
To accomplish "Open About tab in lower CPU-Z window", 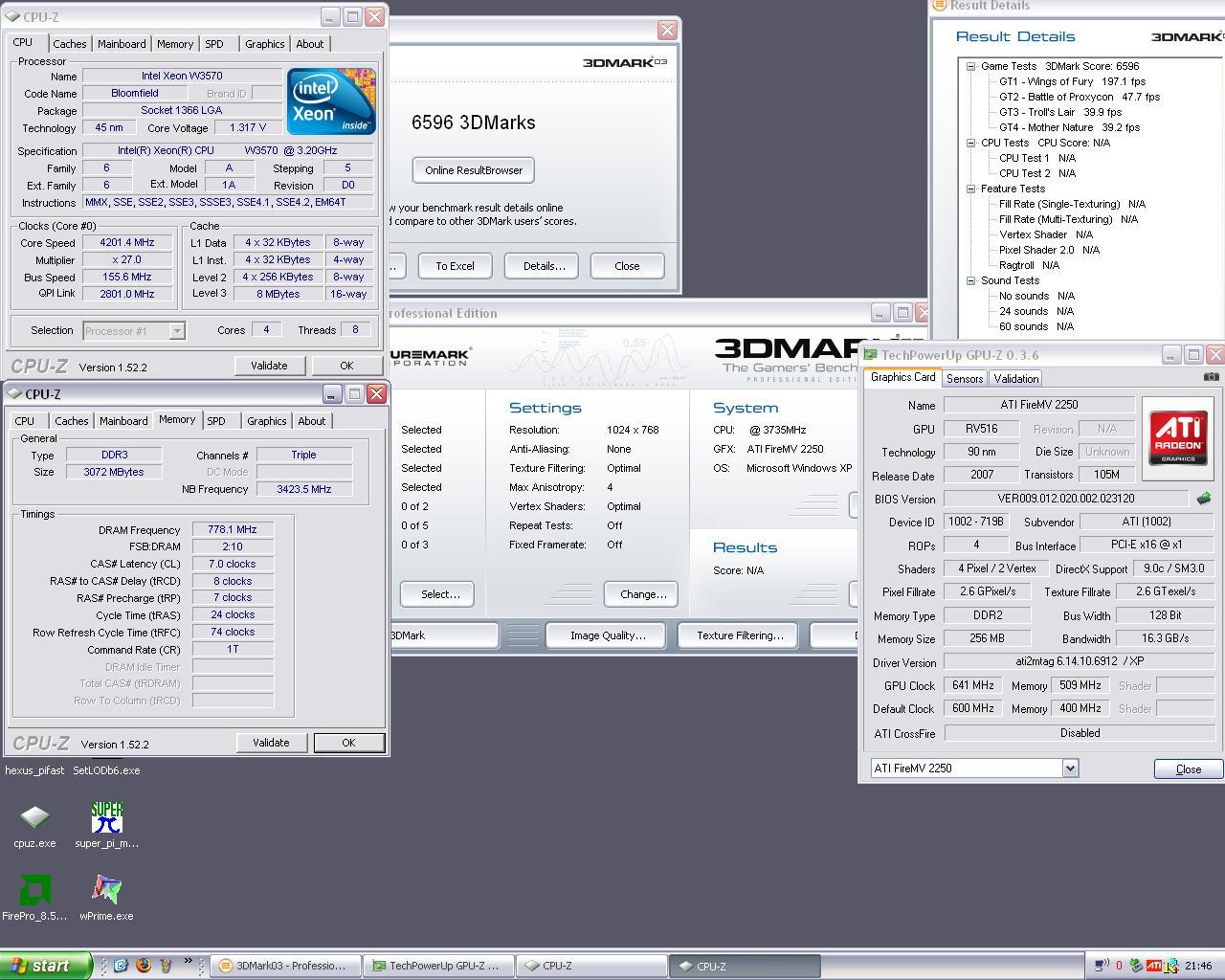I will [311, 421].
